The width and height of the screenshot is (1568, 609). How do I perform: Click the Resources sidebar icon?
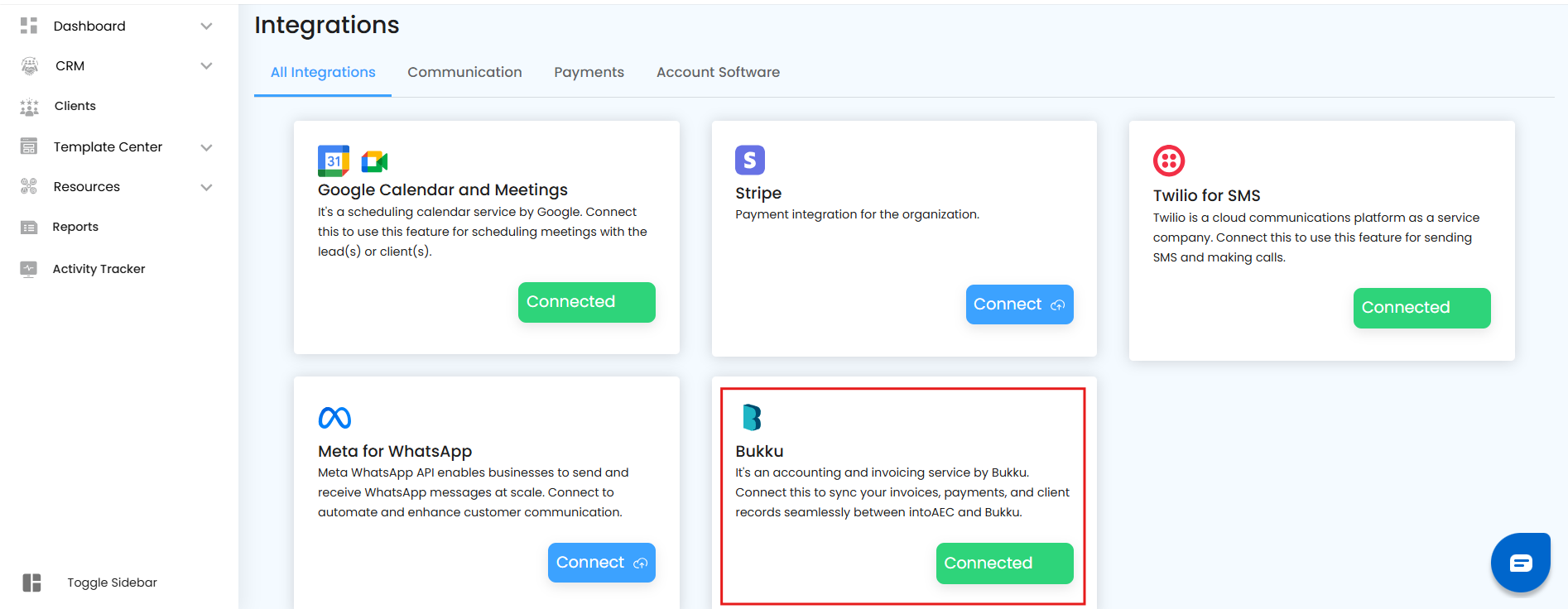tap(29, 187)
